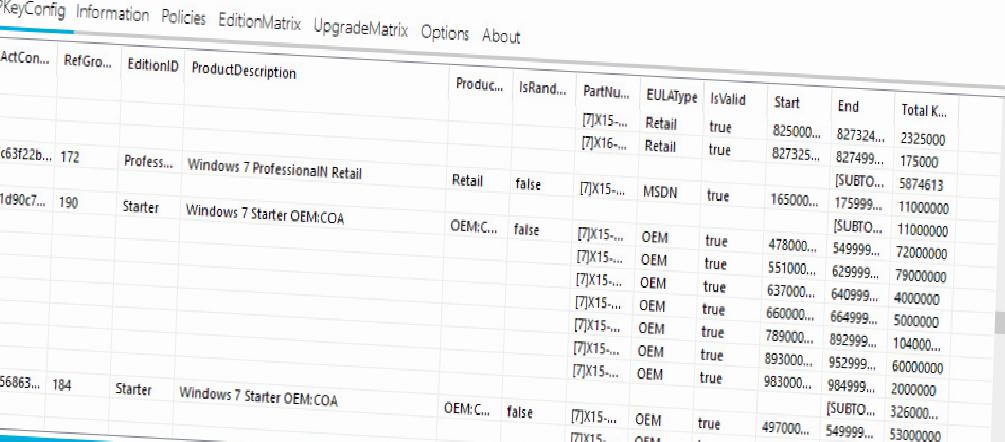Open the About tab
This screenshot has height=442, width=1005.
pyautogui.click(x=501, y=37)
